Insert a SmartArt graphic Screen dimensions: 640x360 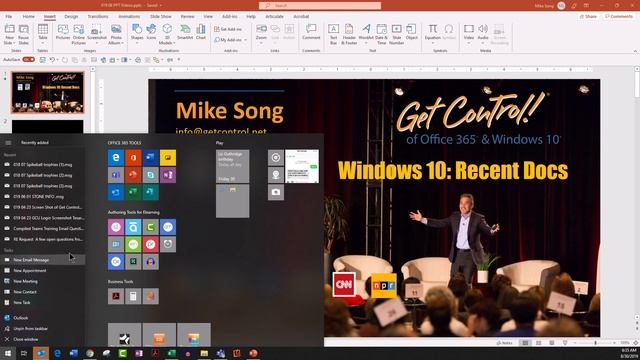(x=185, y=33)
